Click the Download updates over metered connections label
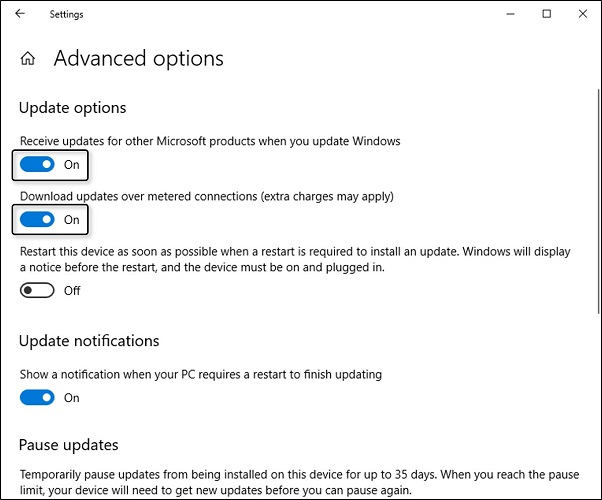This screenshot has height=500, width=602. 207,197
